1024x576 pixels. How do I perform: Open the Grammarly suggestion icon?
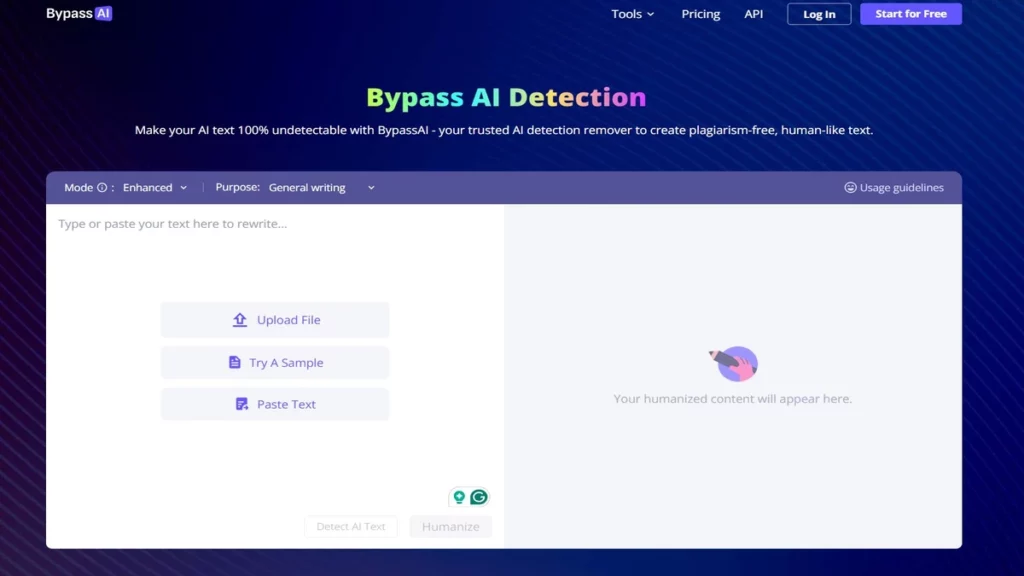[x=478, y=497]
